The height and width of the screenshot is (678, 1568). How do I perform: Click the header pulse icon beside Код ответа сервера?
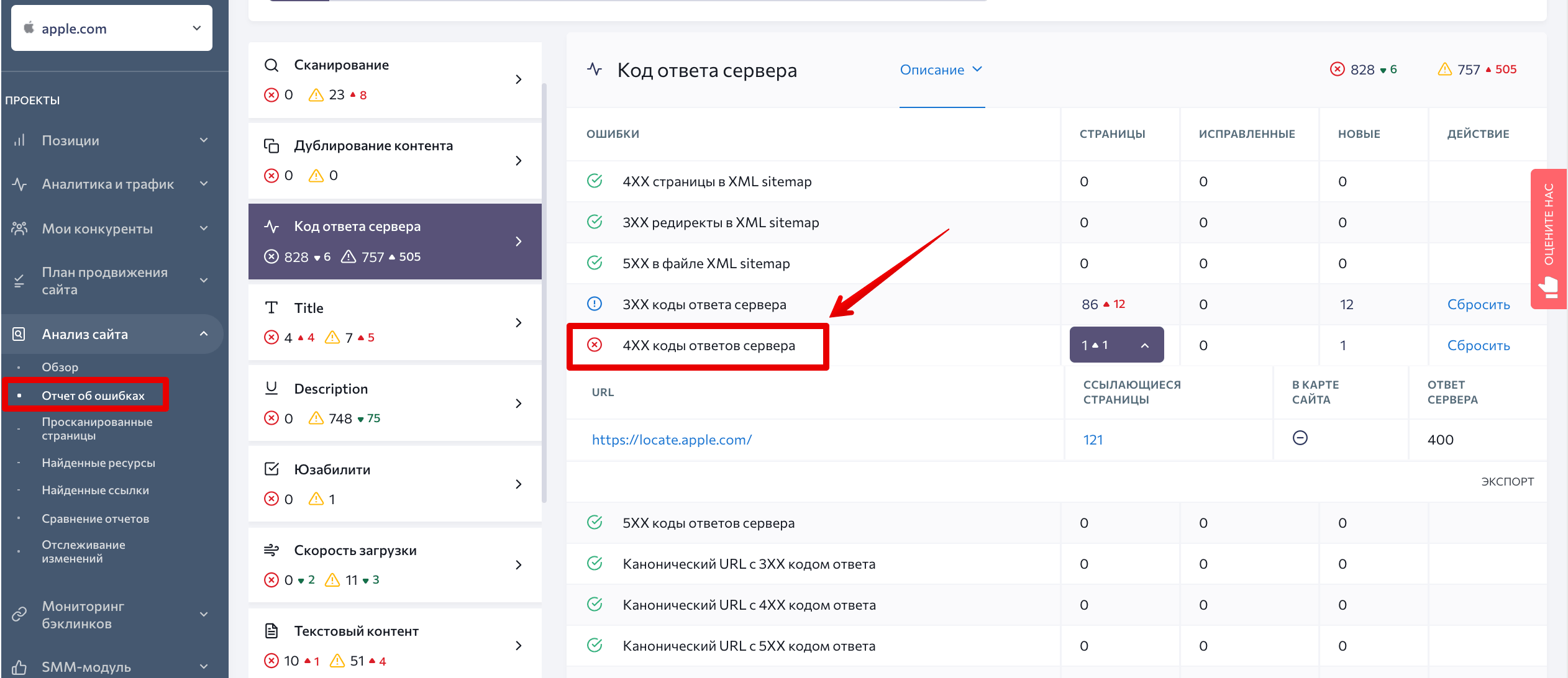(595, 70)
